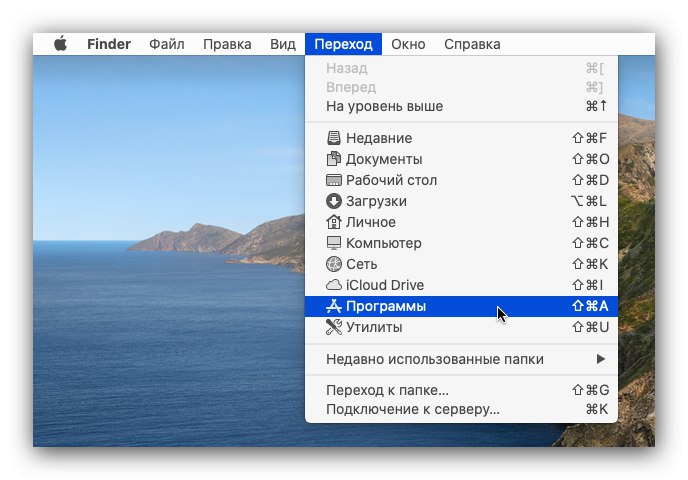Click the Компьютер monitor icon

[334, 243]
